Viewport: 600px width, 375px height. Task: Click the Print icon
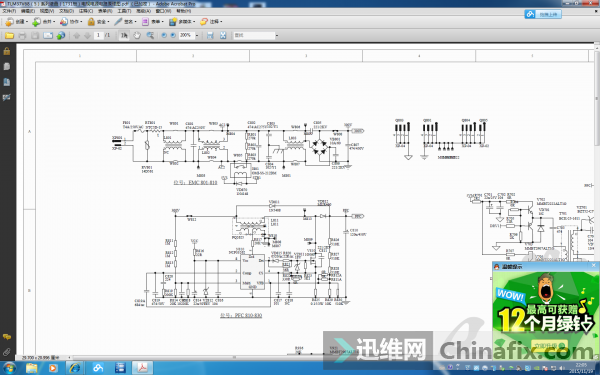click(22, 36)
